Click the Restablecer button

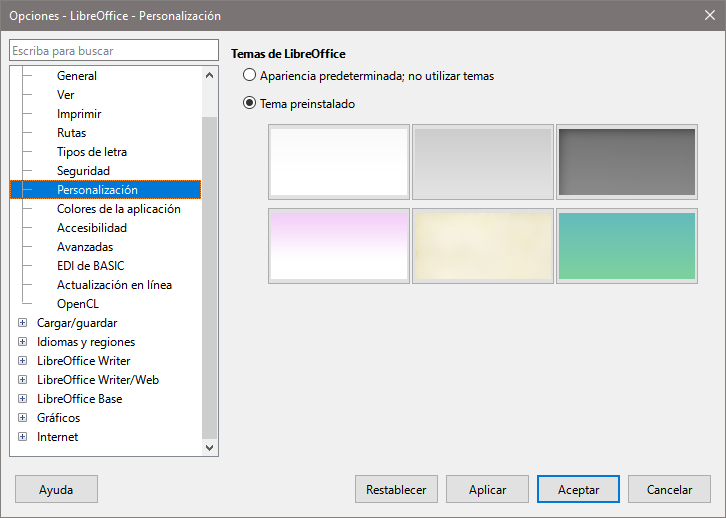tap(396, 489)
